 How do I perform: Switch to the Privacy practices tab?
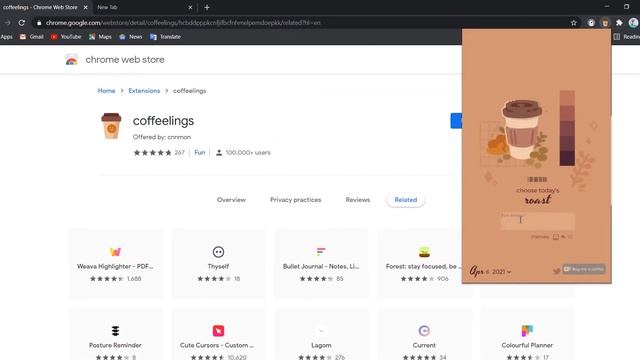[x=296, y=200]
